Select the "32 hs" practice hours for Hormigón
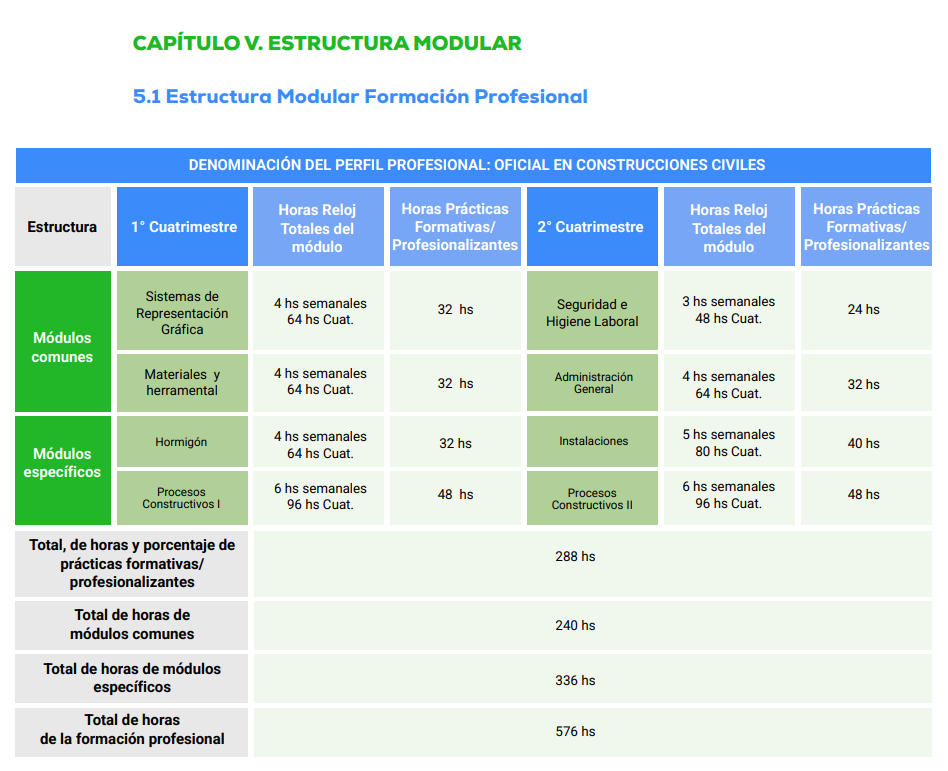Image resolution: width=948 pixels, height=771 pixels. point(455,443)
